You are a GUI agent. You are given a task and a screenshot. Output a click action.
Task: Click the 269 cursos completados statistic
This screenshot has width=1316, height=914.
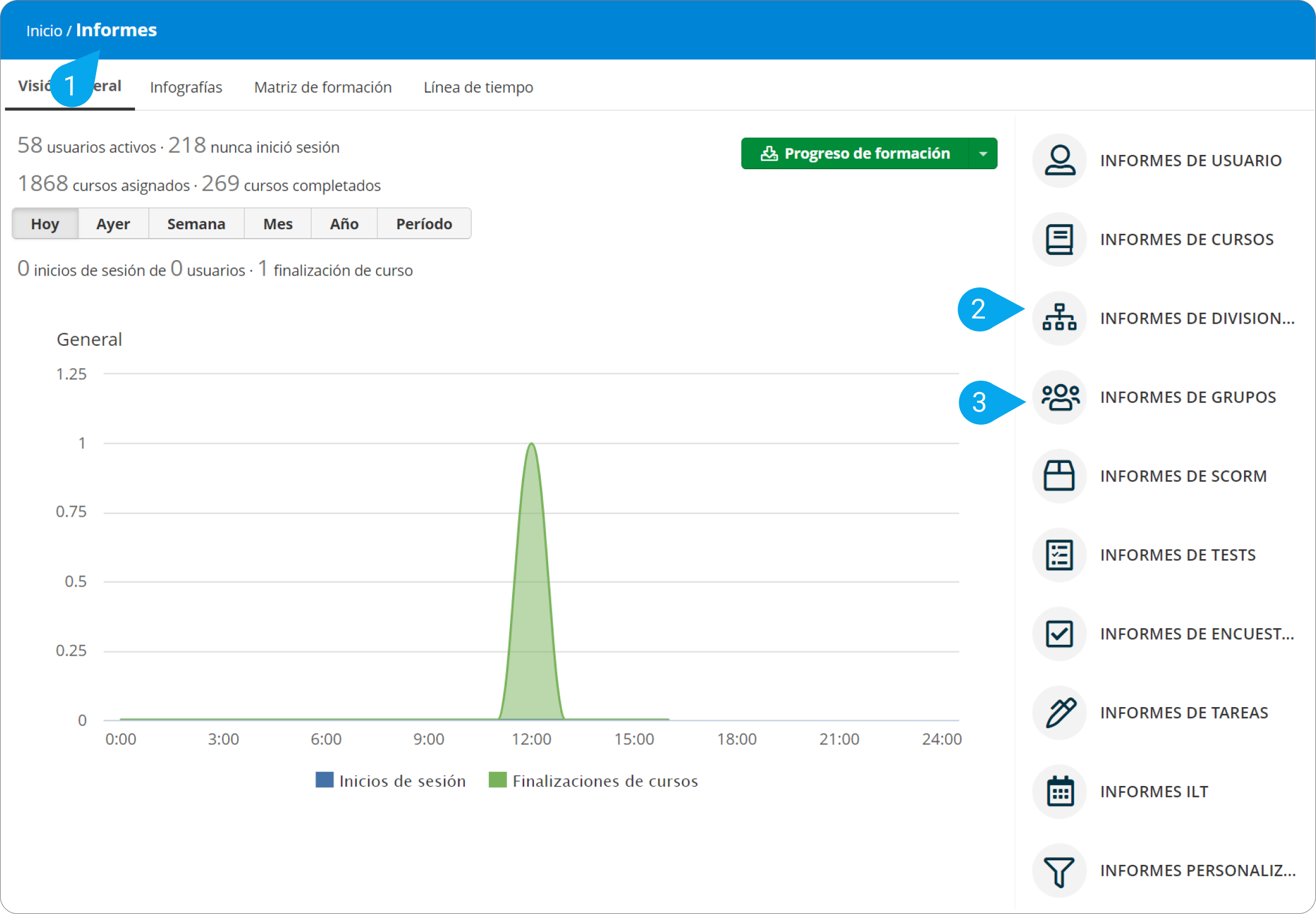291,184
